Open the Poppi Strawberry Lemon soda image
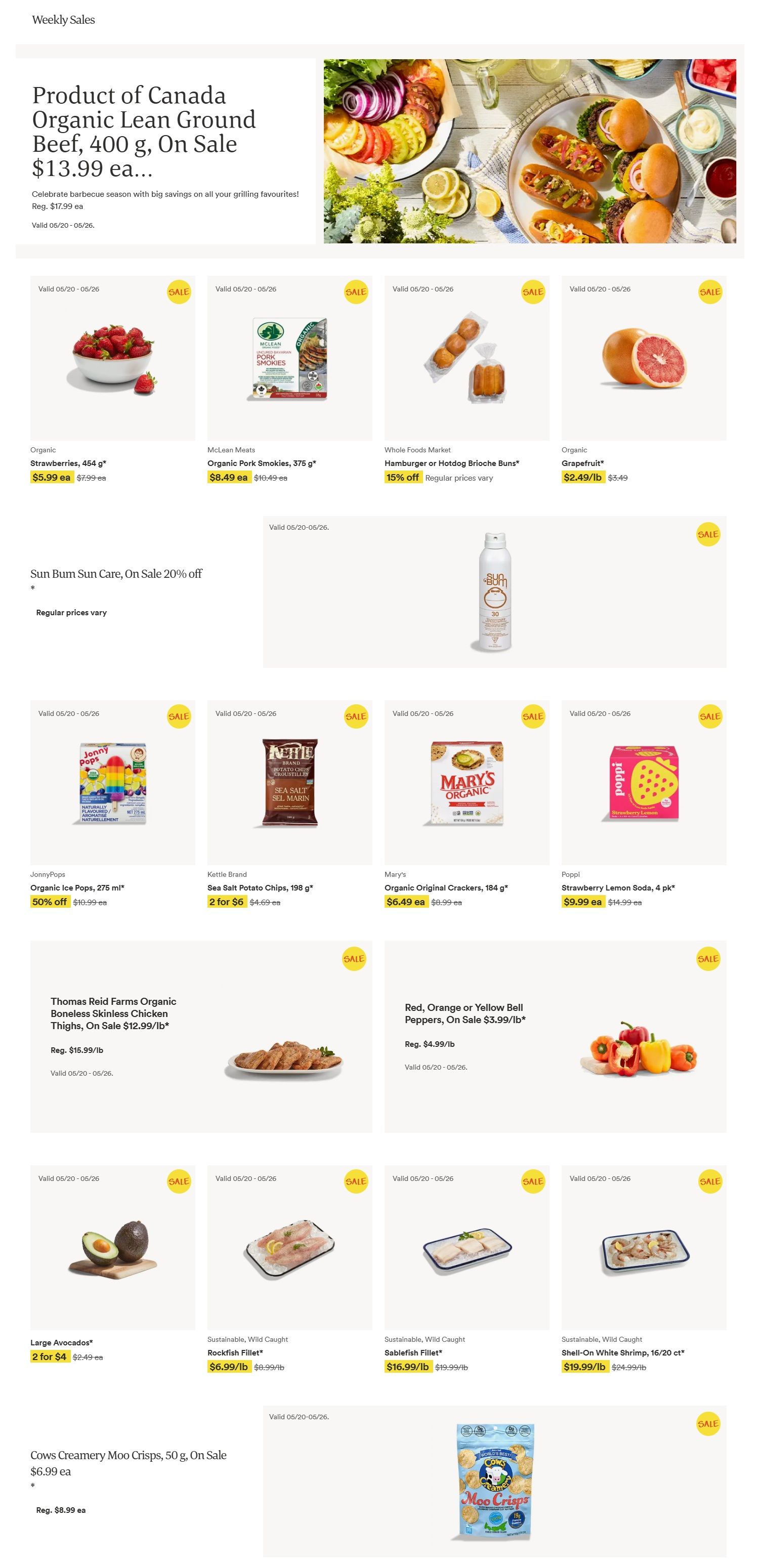This screenshot has width=759, height=1568. pos(643,783)
